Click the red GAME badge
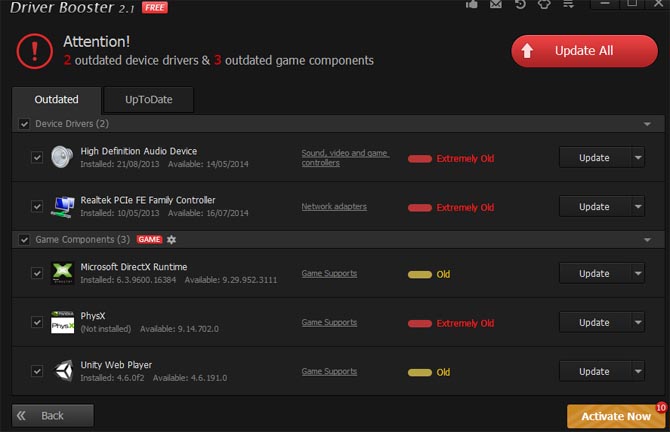The image size is (670, 432). point(149,239)
